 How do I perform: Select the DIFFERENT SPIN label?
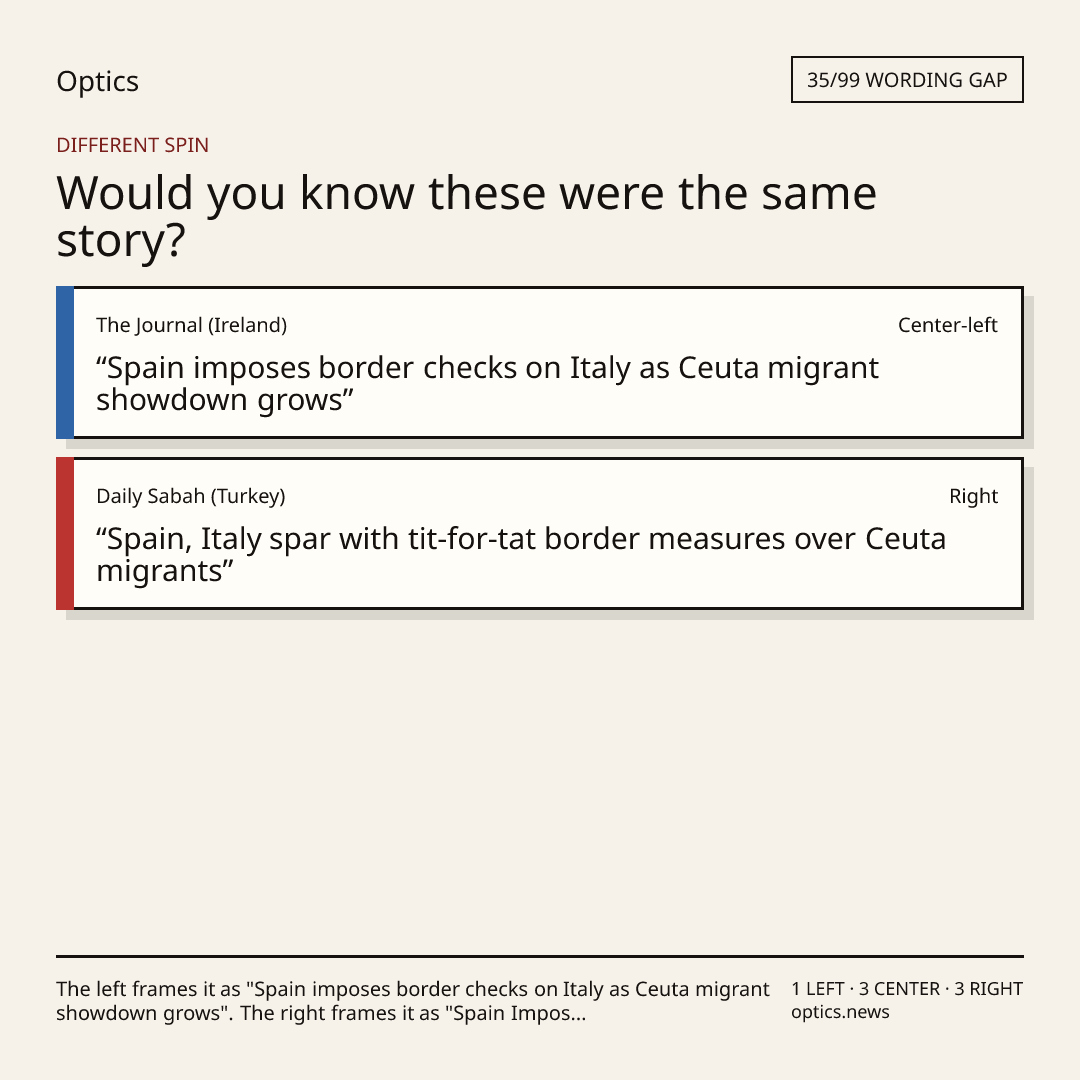[x=132, y=145]
